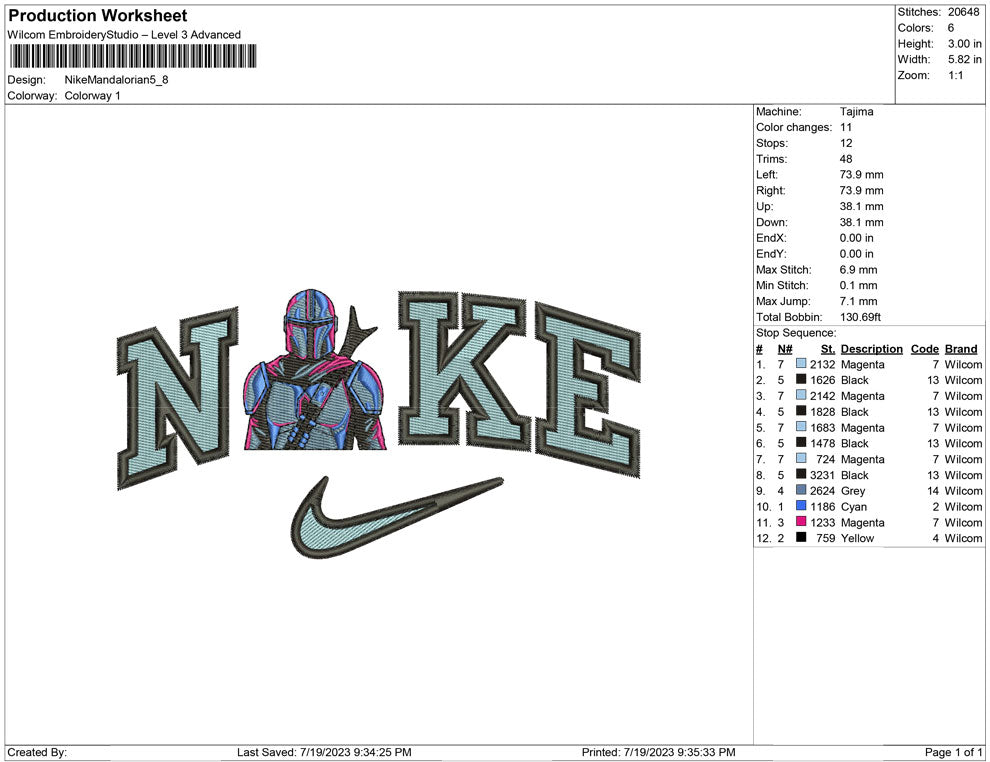Click the Min Stitch value '0.1 mm'
The height and width of the screenshot is (762, 990).
[x=859, y=285]
